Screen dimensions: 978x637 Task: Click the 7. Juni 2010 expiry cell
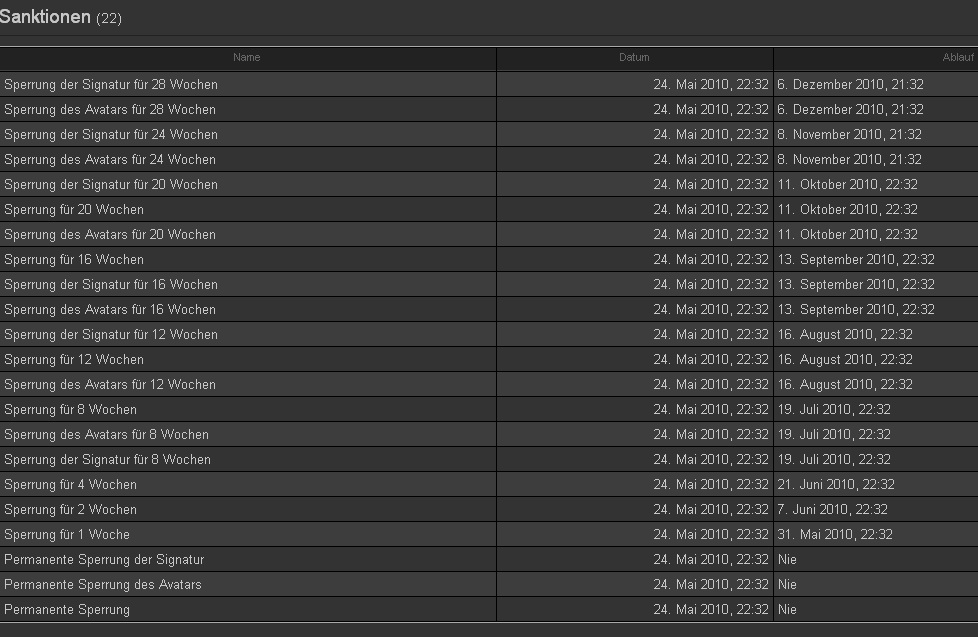(832, 510)
